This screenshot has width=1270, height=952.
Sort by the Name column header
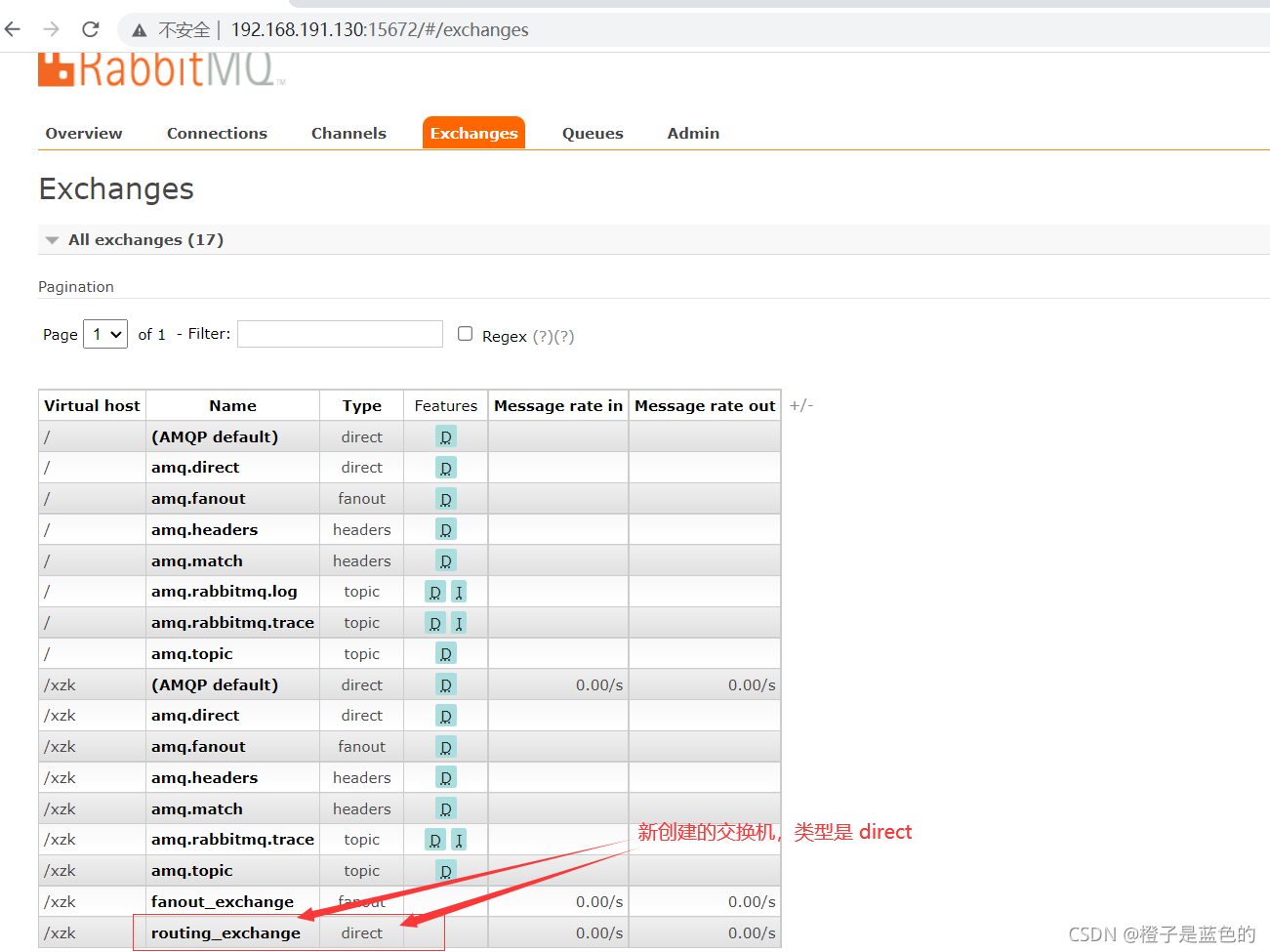click(232, 406)
